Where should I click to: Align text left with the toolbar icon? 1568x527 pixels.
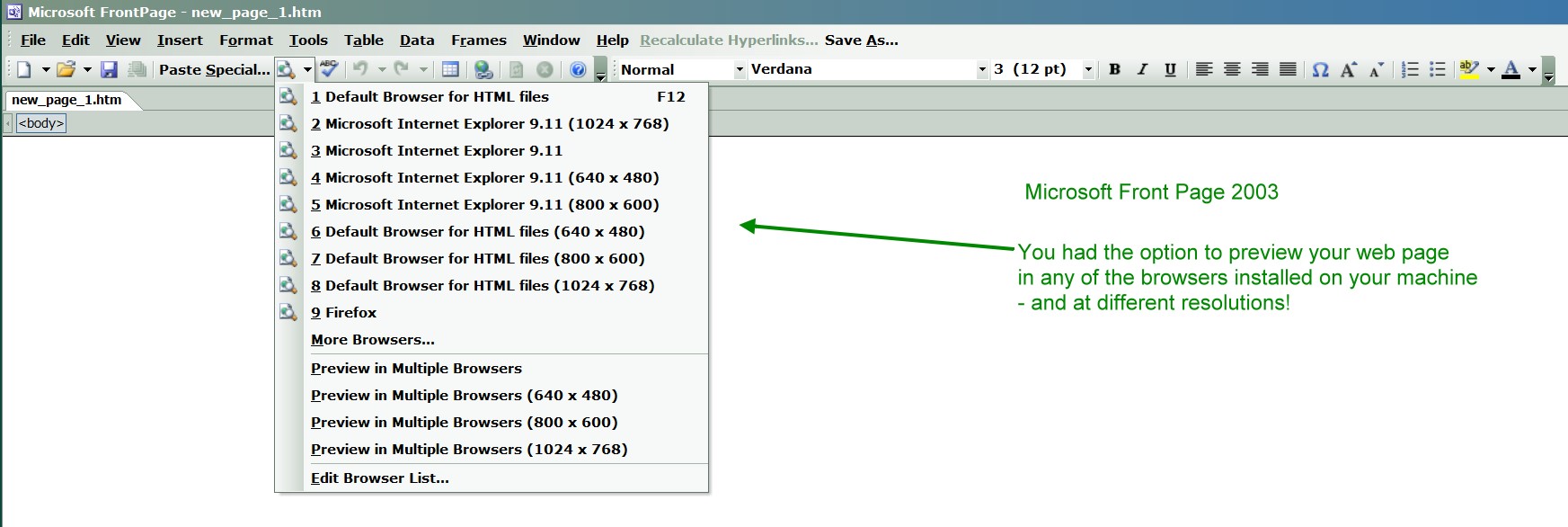(1204, 69)
